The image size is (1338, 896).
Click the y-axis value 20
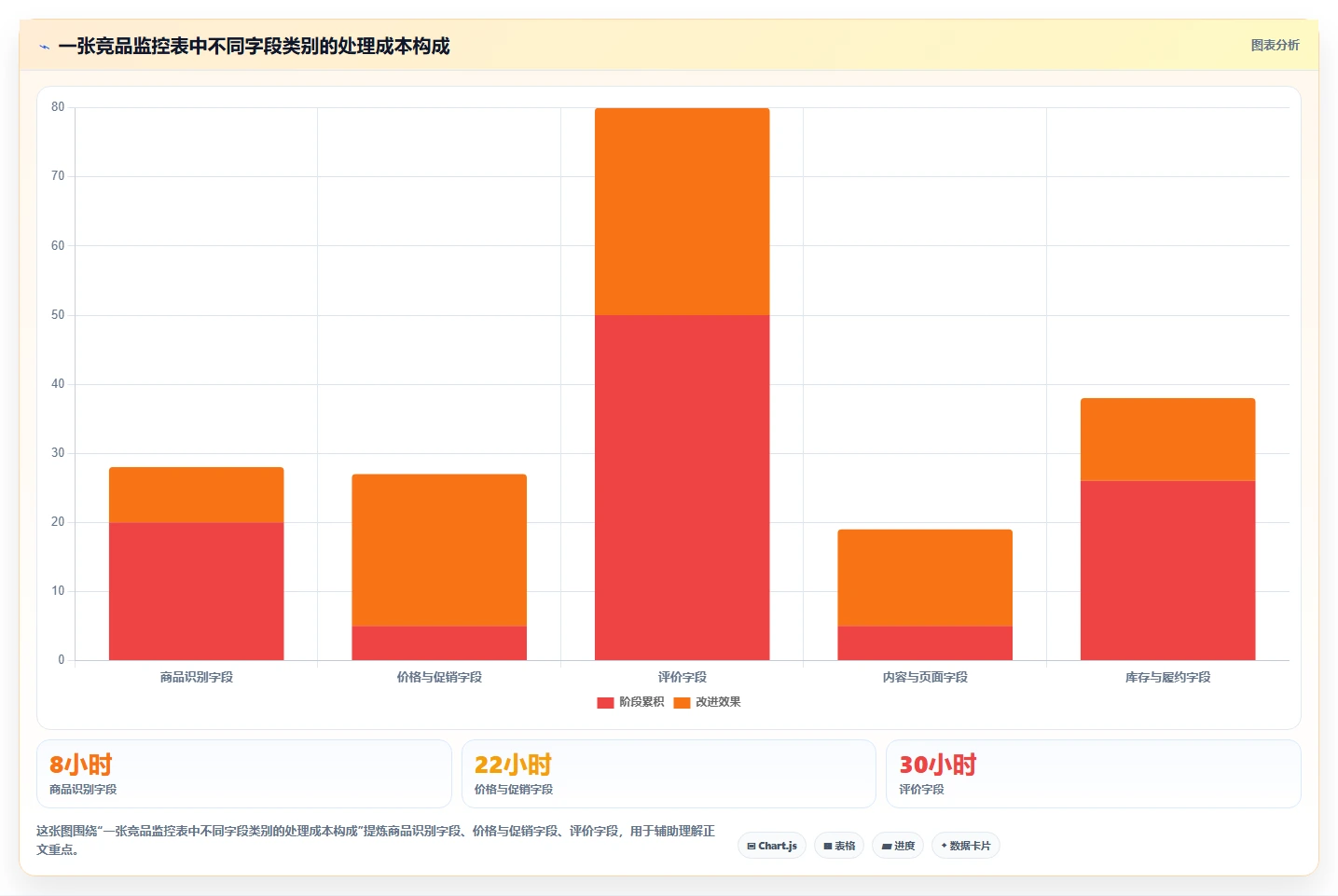tap(58, 522)
